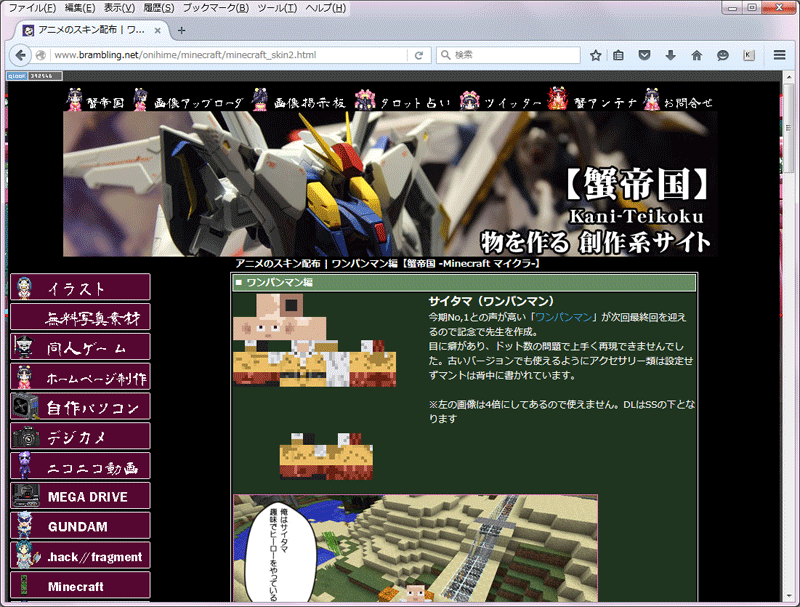Click the サイタマ（ワンパンマン） heading
Screen dimensions: 800x607
[491, 301]
